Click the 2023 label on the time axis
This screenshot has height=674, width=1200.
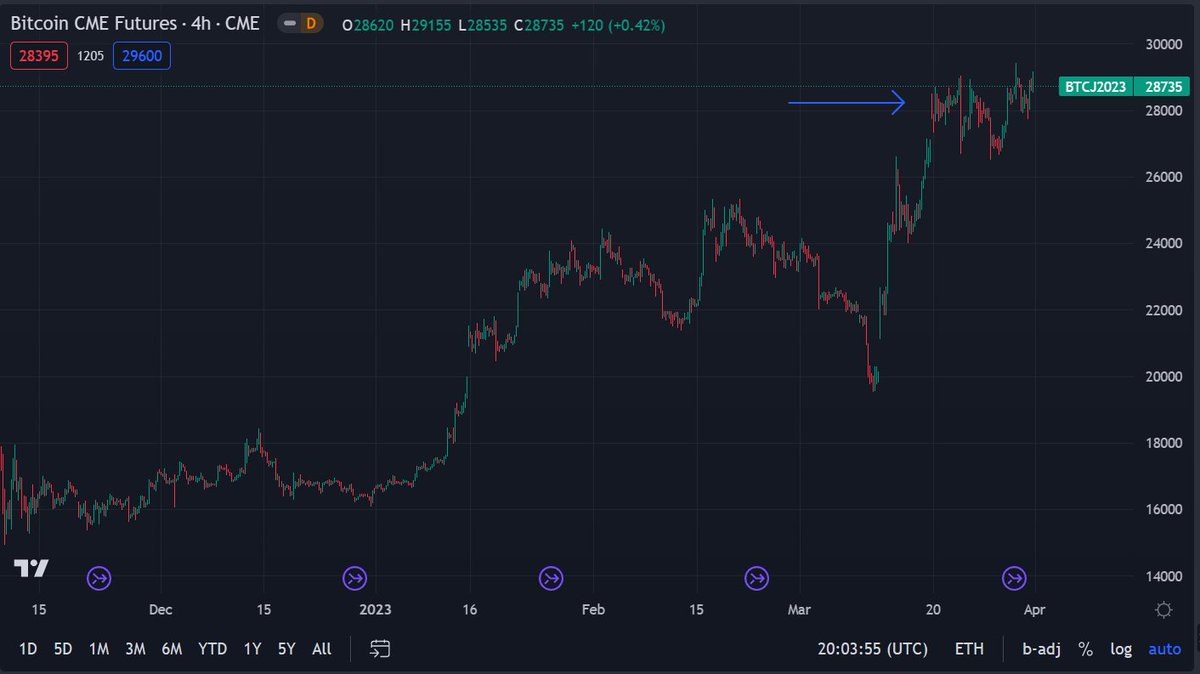coord(375,609)
